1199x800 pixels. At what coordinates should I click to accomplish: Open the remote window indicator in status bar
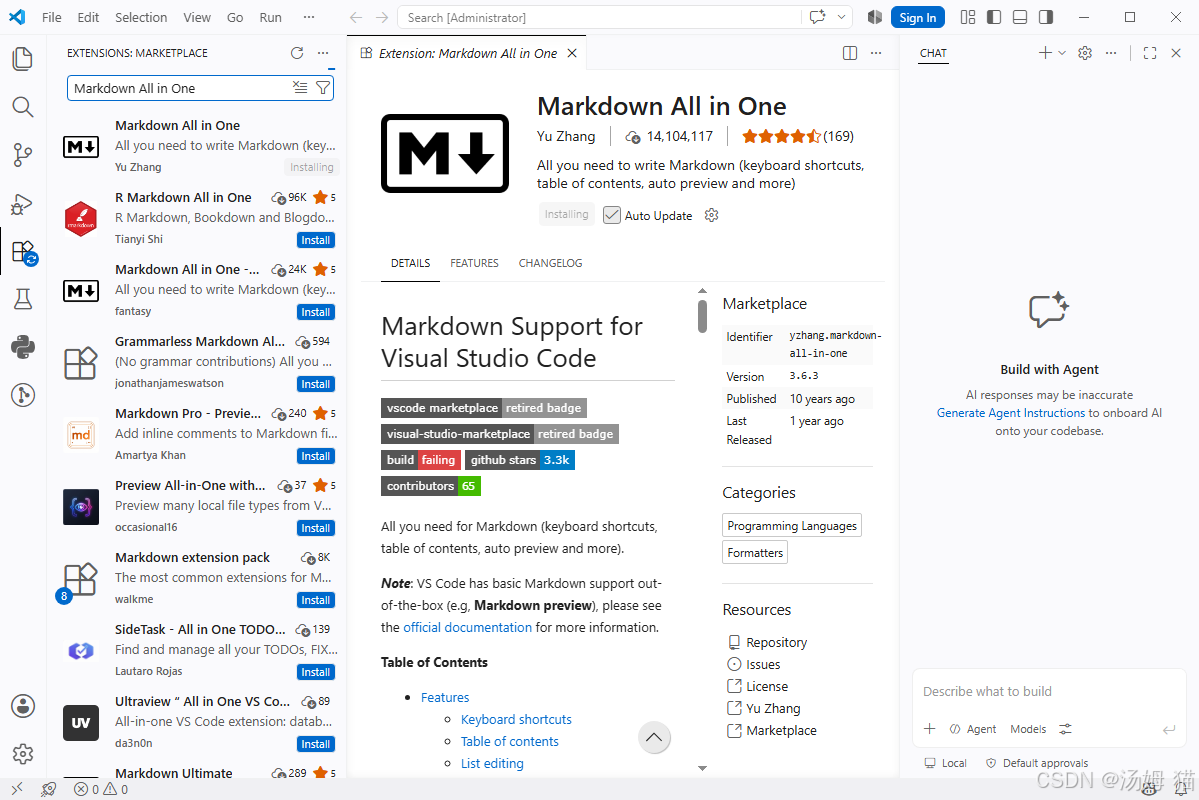point(17,789)
